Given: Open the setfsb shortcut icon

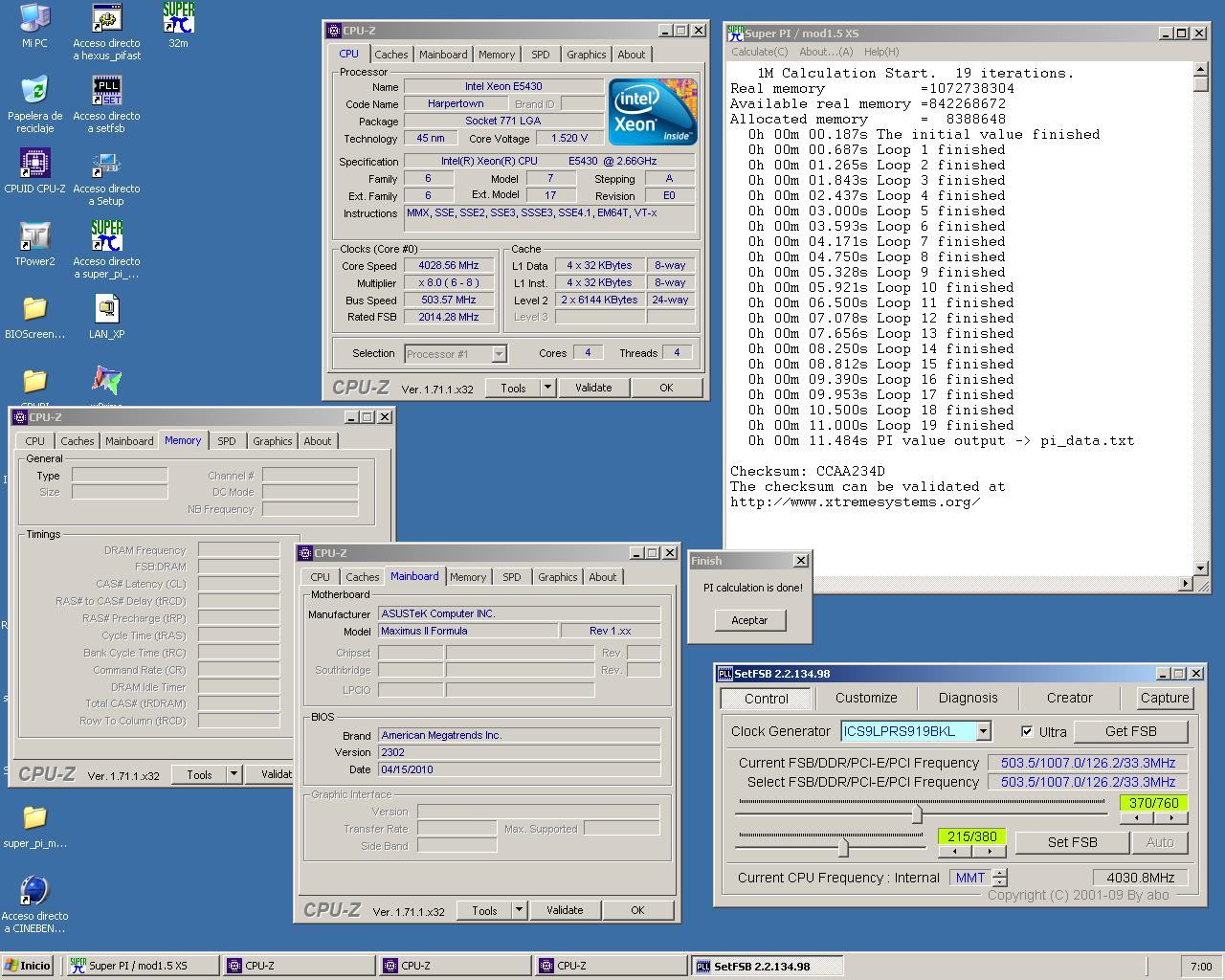Looking at the screenshot, I should [x=106, y=91].
